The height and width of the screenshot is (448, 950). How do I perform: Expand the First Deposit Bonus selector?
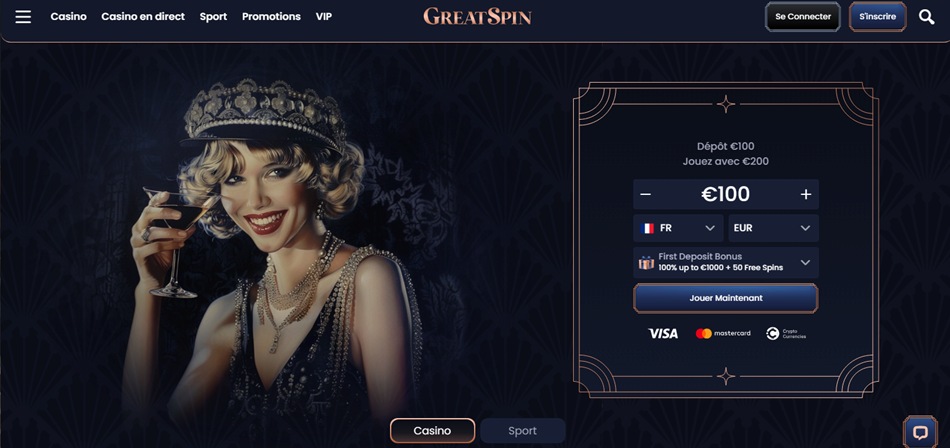(726, 262)
